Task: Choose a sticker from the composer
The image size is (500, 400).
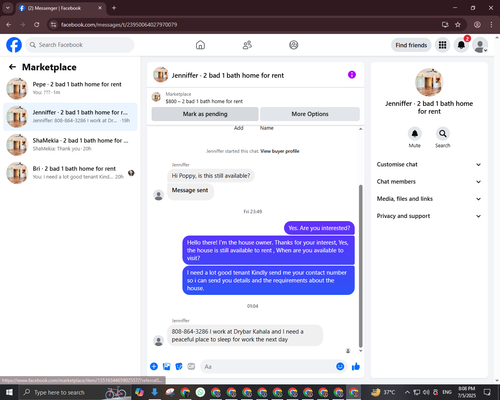Action: 179,367
